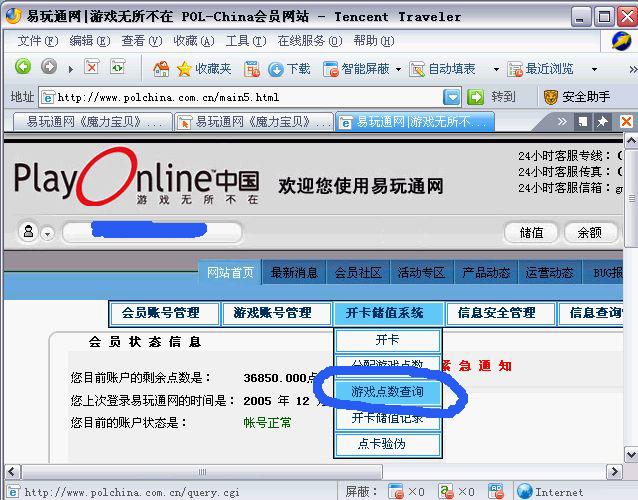This screenshot has height=500, width=638.
Task: Click the green 转到 go icon
Action: pyautogui.click(x=475, y=97)
